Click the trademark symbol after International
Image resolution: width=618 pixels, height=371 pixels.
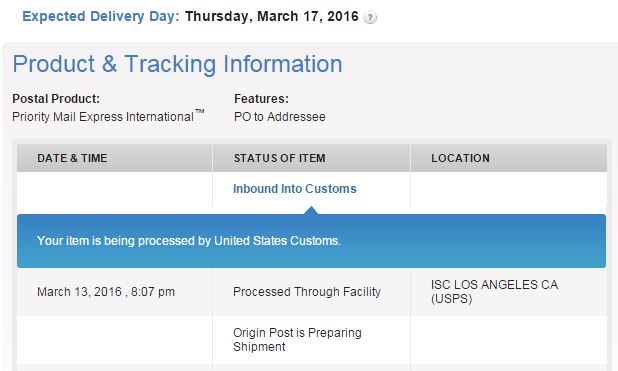click(x=199, y=112)
